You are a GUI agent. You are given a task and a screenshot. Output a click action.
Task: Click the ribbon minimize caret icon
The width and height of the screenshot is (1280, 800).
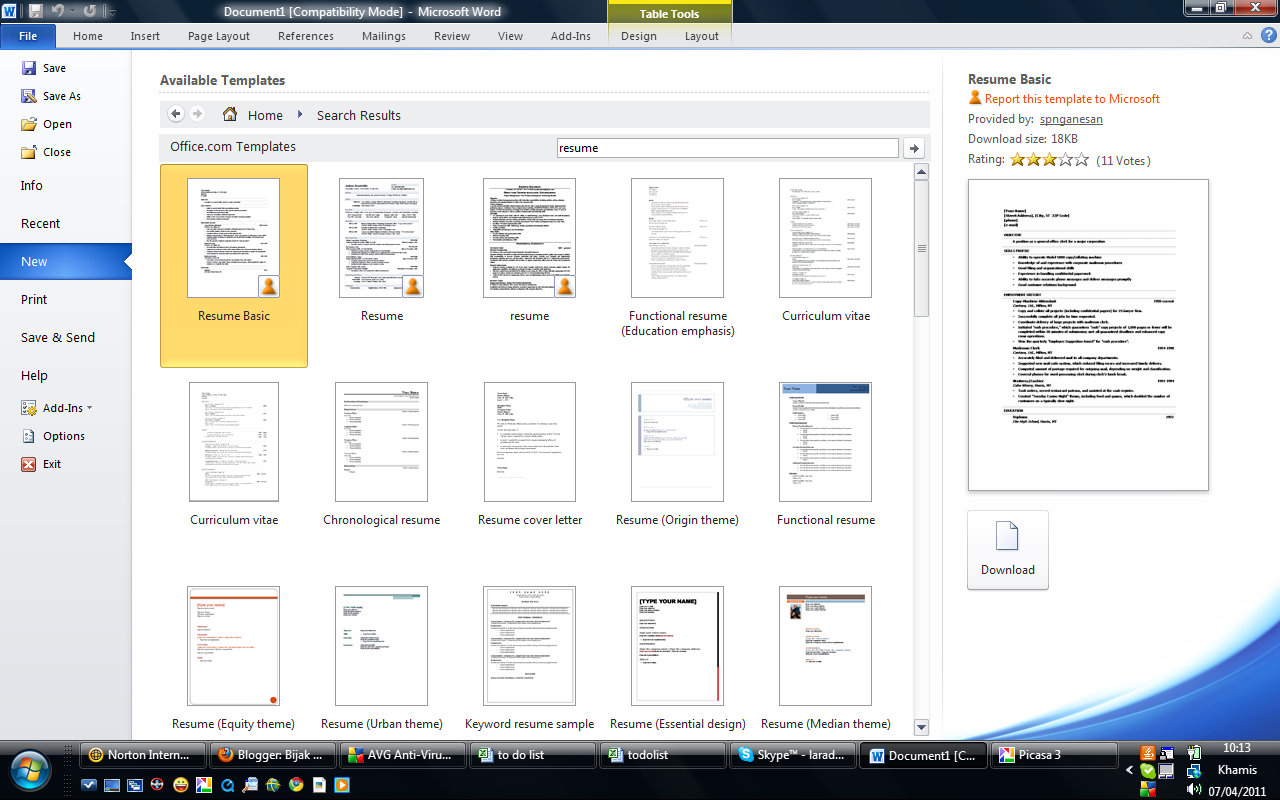1247,35
